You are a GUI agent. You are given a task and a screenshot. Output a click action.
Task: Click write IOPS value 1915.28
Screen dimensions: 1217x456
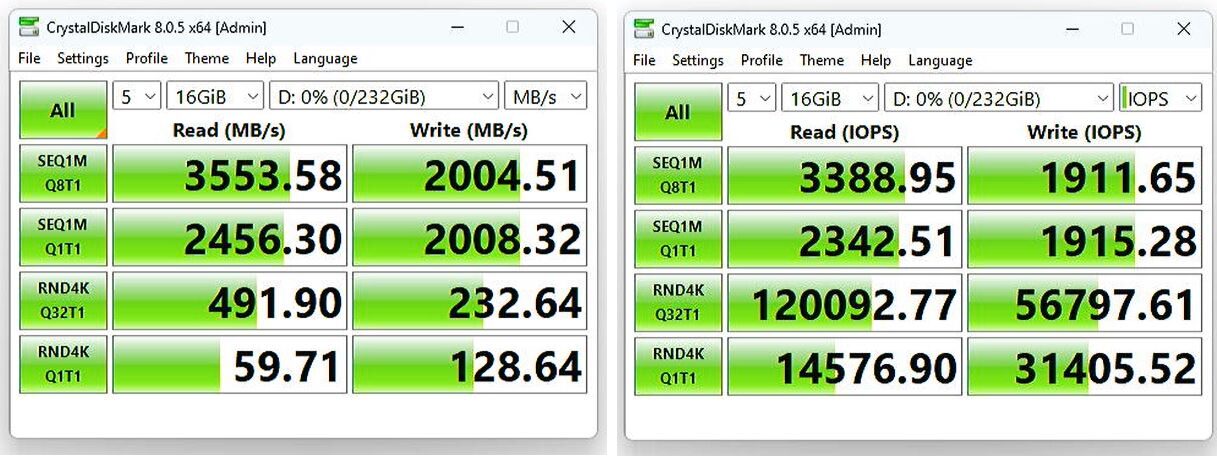(x=1084, y=239)
